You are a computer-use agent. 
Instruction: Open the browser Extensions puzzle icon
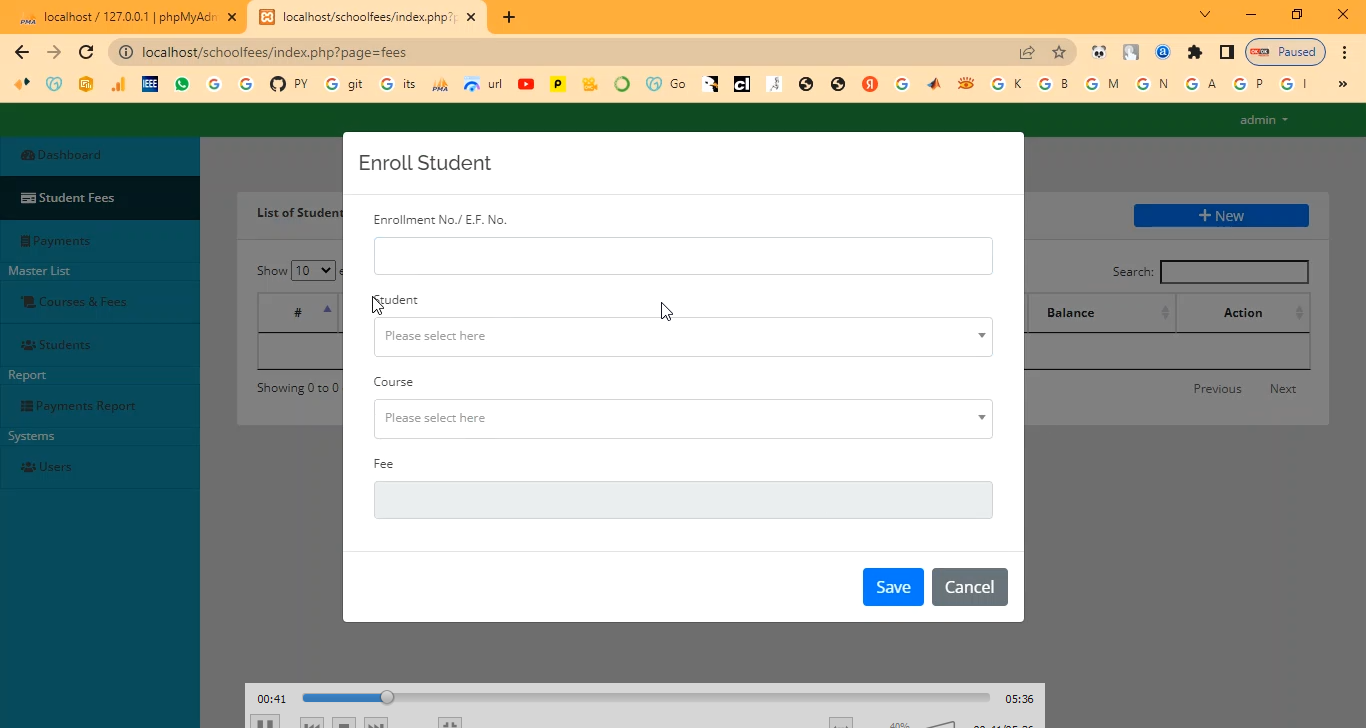point(1194,52)
